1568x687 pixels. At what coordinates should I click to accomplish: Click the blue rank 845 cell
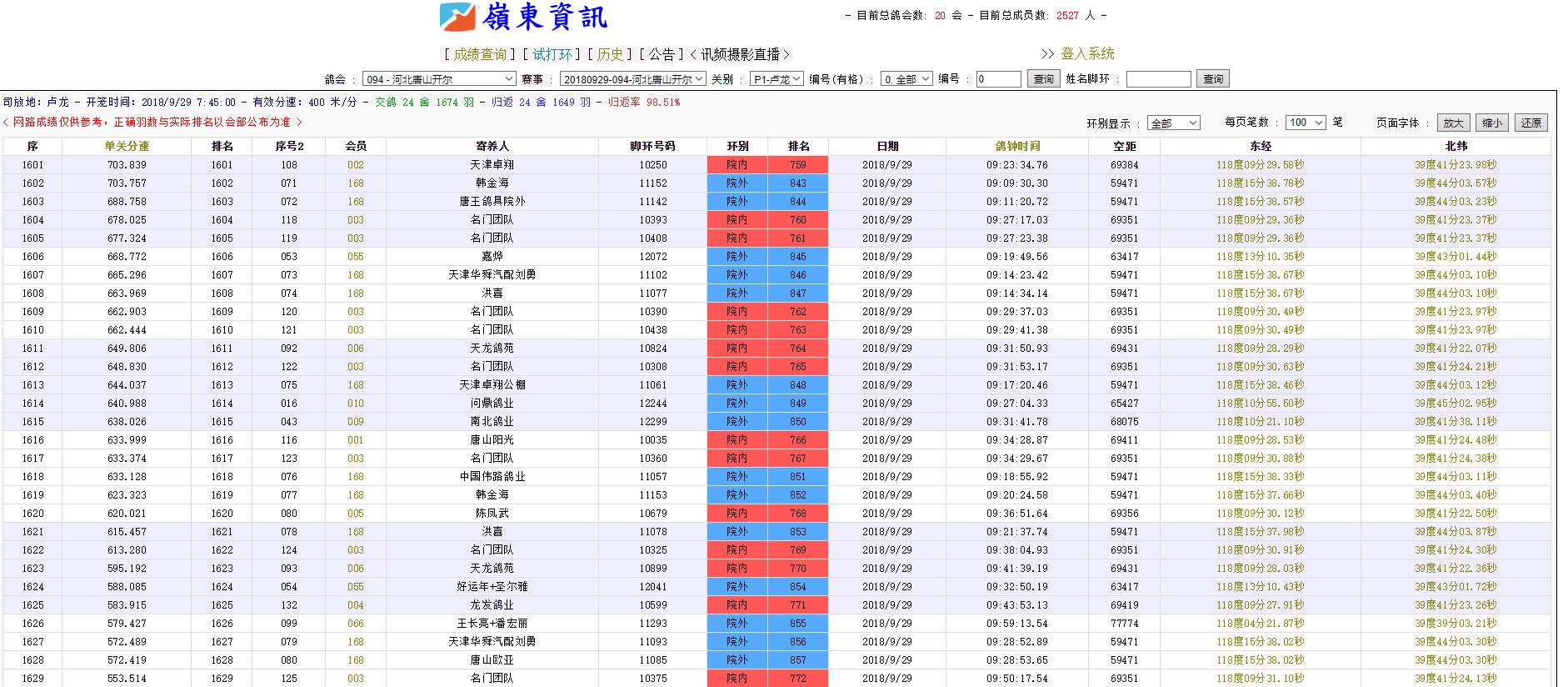pos(798,257)
